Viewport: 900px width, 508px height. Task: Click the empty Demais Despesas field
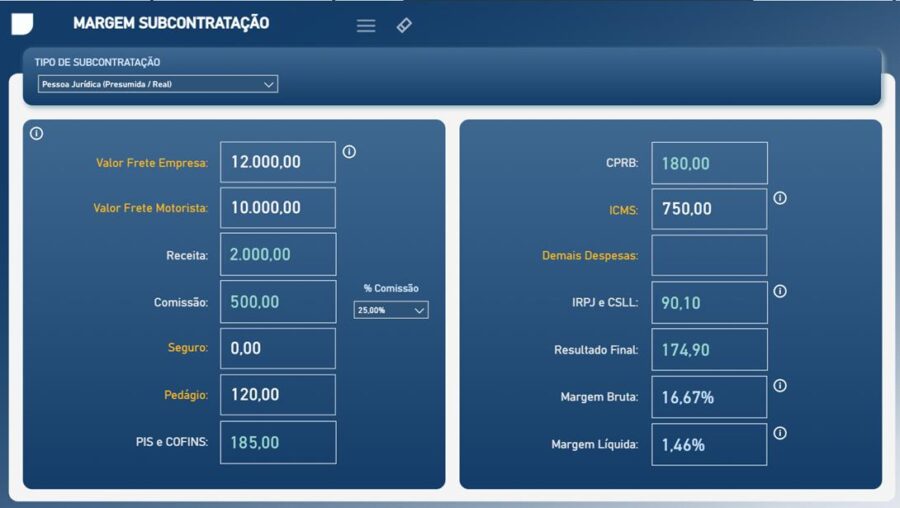click(x=709, y=255)
